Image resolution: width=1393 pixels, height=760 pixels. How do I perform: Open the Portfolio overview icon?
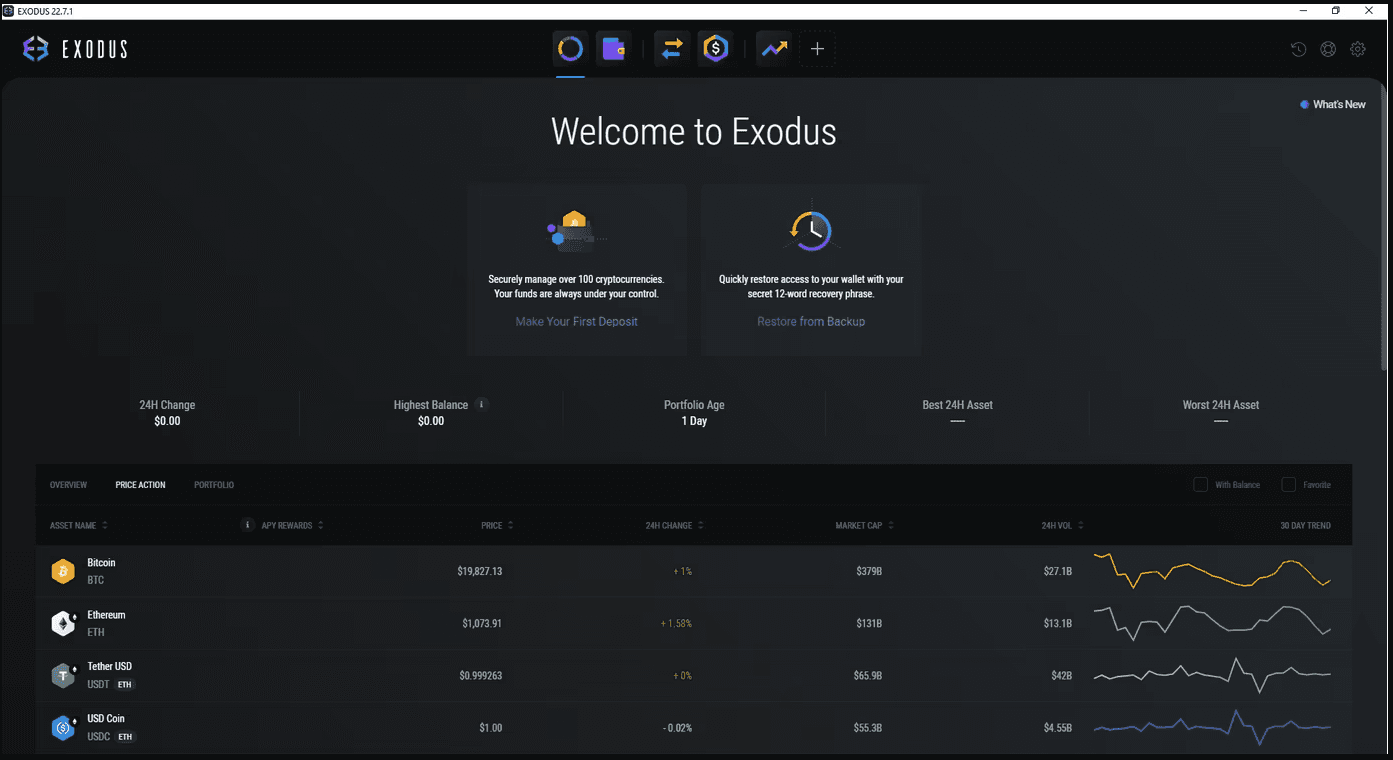click(570, 48)
